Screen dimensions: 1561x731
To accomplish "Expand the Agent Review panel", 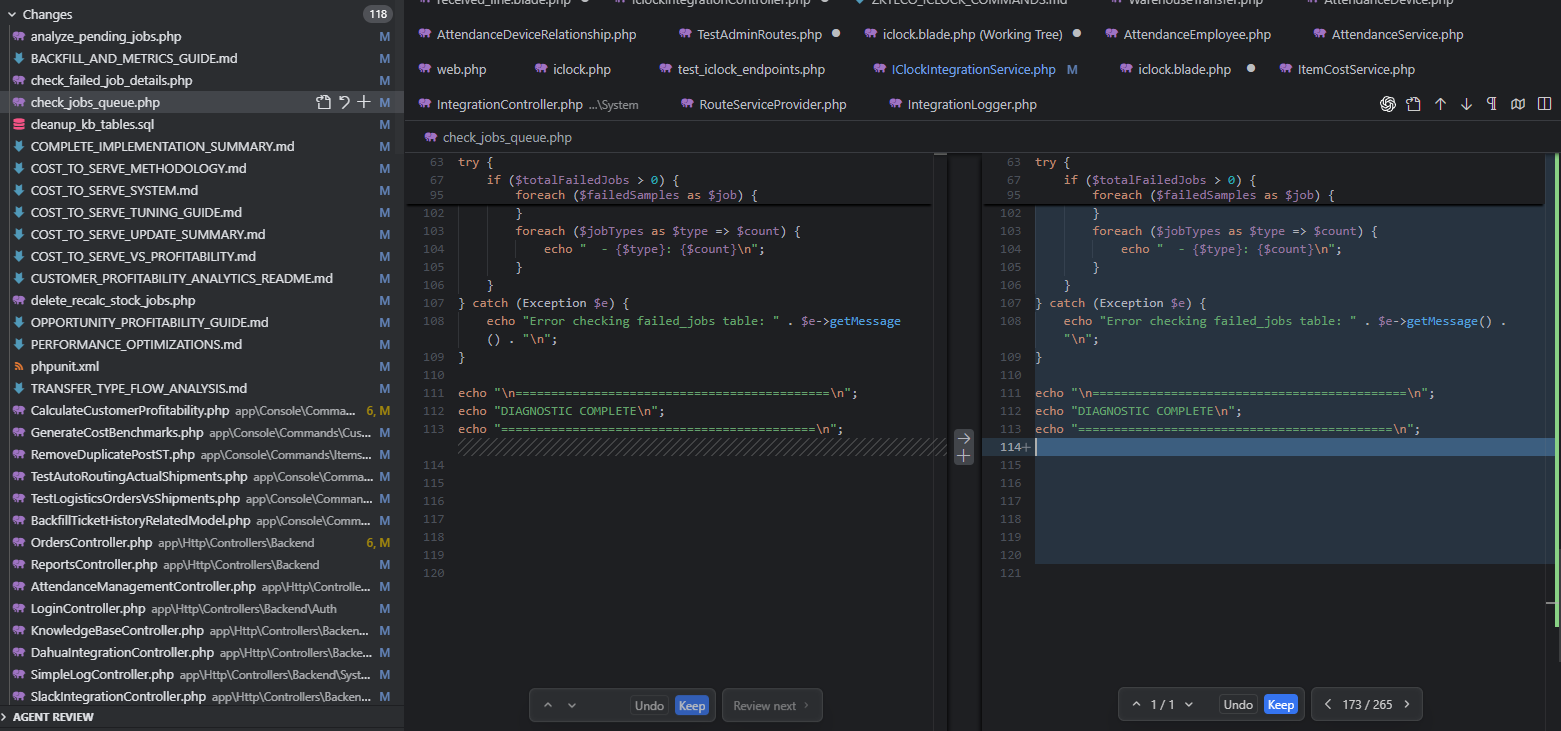I will pos(52,717).
